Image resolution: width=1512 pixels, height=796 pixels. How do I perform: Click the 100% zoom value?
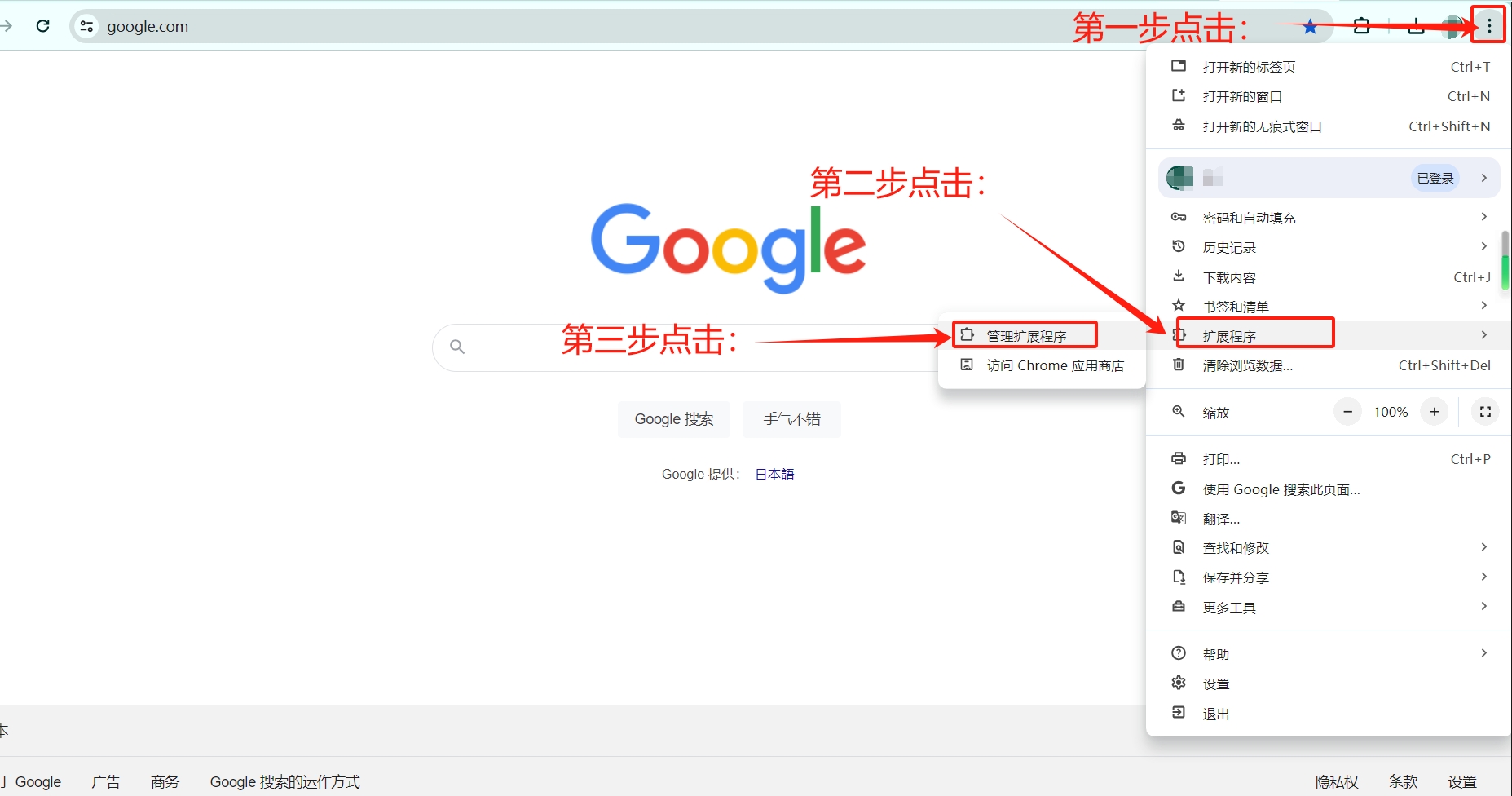1391,412
